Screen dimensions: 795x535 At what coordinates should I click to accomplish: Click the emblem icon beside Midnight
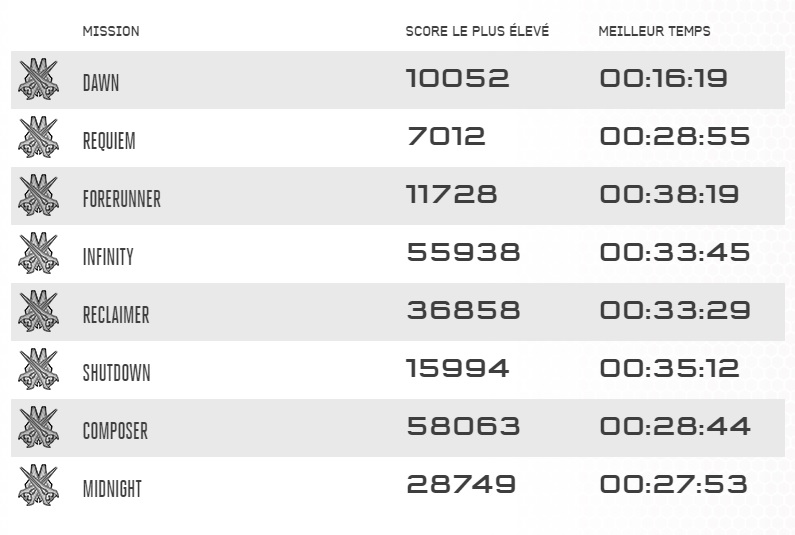pyautogui.click(x=38, y=486)
